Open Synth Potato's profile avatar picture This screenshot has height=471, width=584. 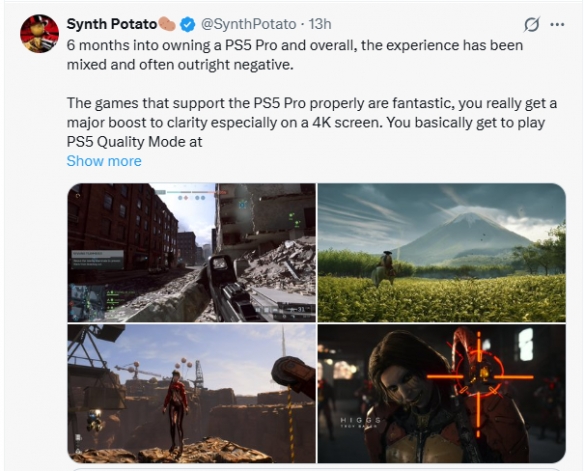click(39, 34)
